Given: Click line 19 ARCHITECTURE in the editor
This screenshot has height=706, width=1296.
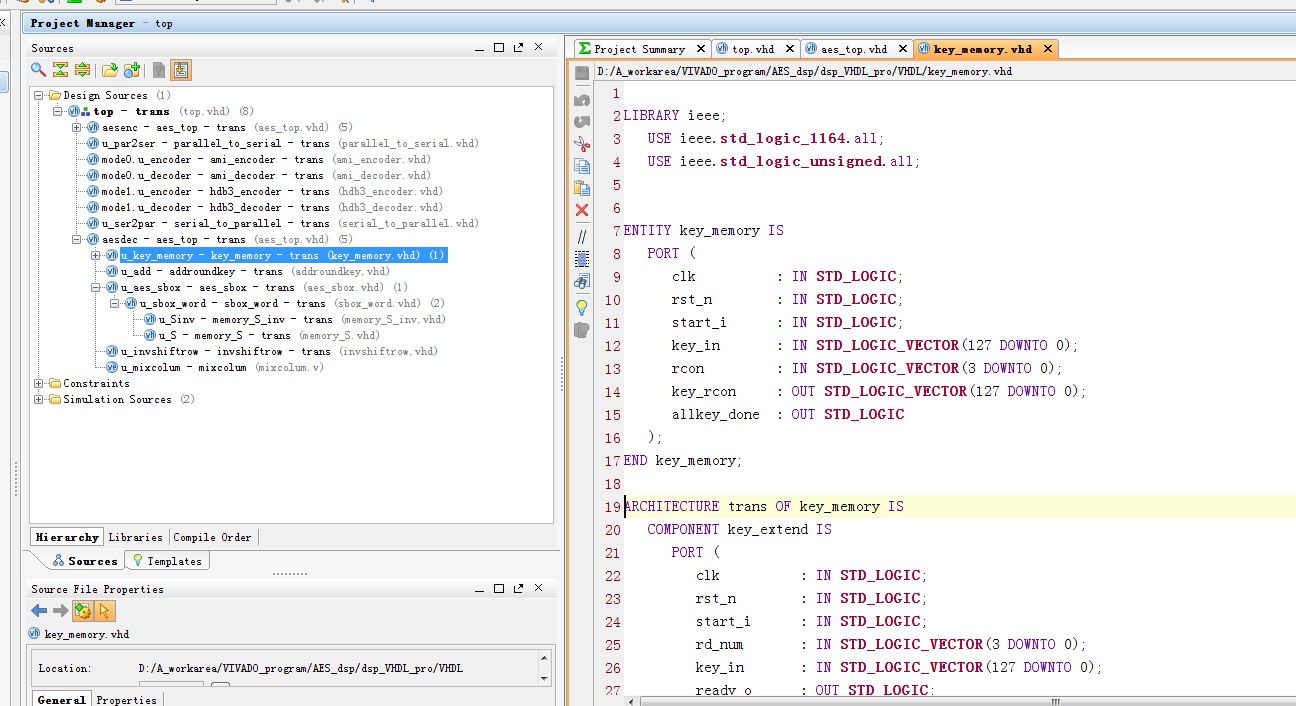Looking at the screenshot, I should pos(763,507).
